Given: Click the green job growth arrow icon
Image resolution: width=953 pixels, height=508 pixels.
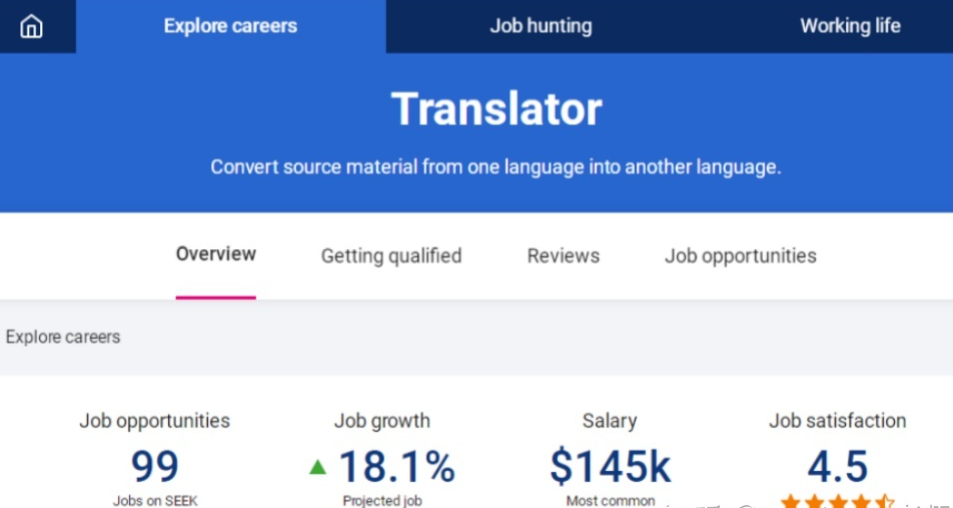Looking at the screenshot, I should coord(318,466).
